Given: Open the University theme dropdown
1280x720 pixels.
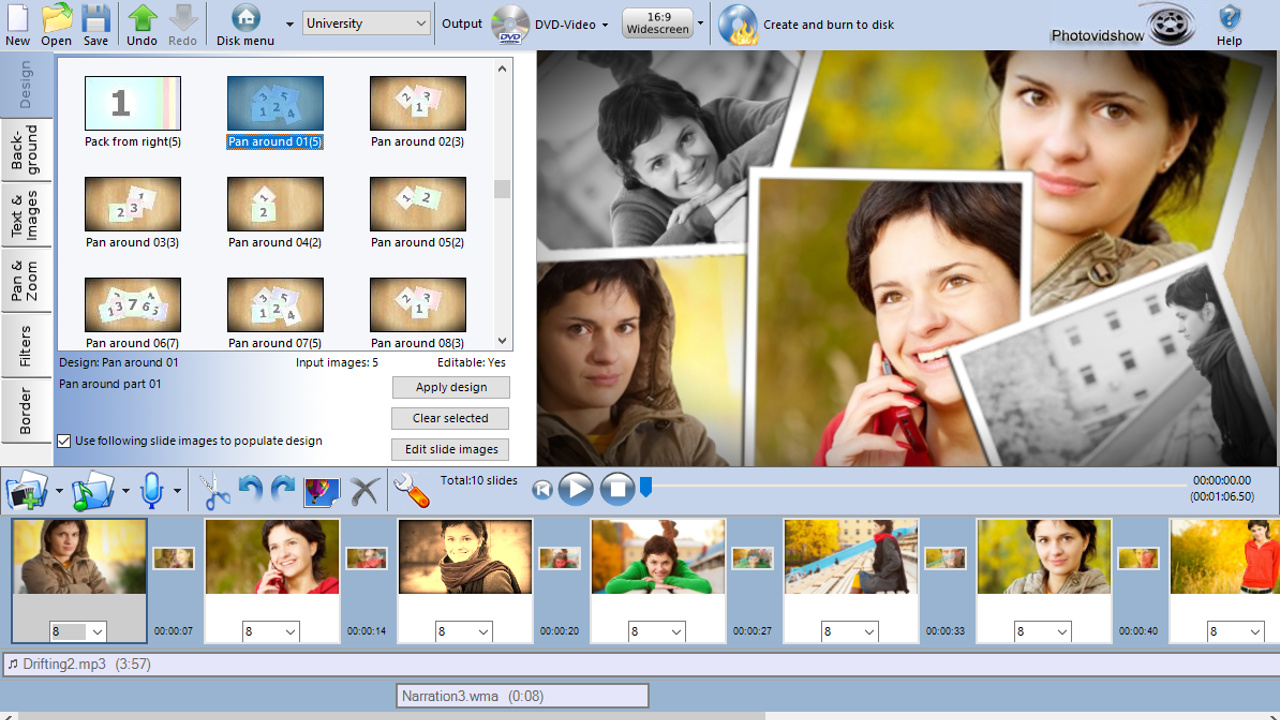Looking at the screenshot, I should (x=366, y=22).
